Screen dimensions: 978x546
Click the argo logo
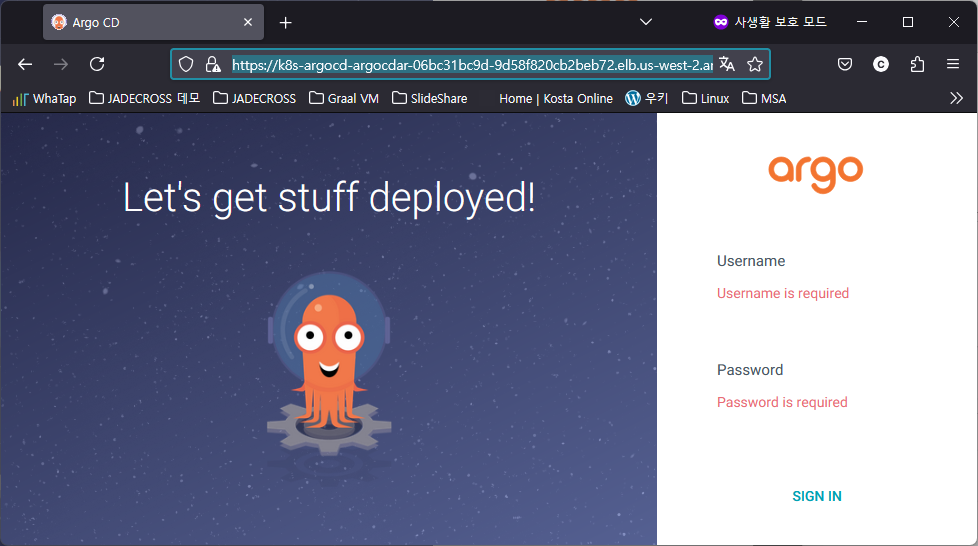tap(816, 174)
